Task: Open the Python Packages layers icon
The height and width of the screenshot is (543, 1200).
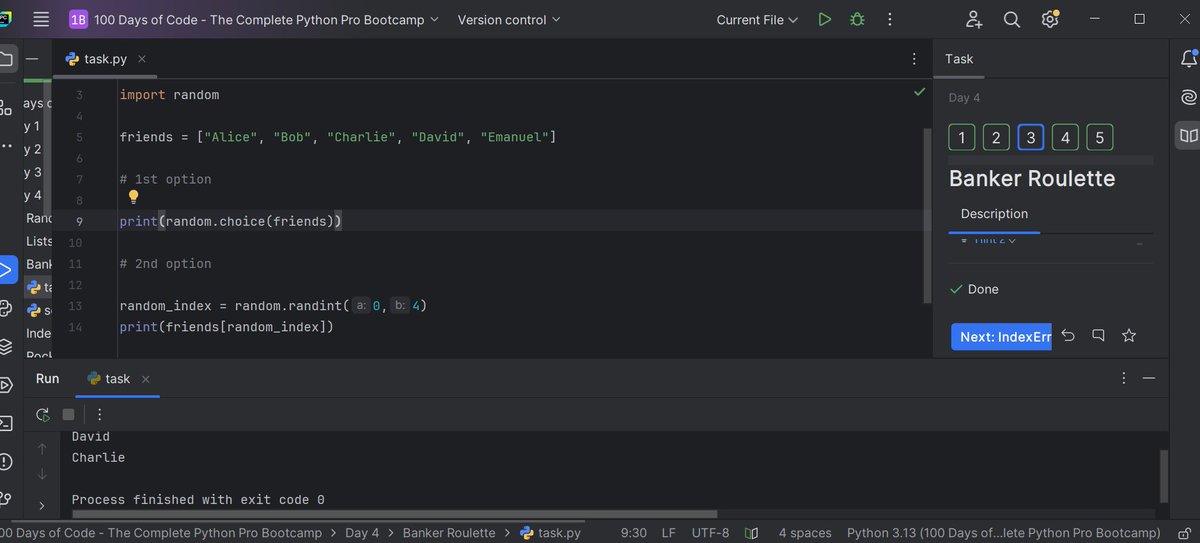Action: tap(6, 346)
